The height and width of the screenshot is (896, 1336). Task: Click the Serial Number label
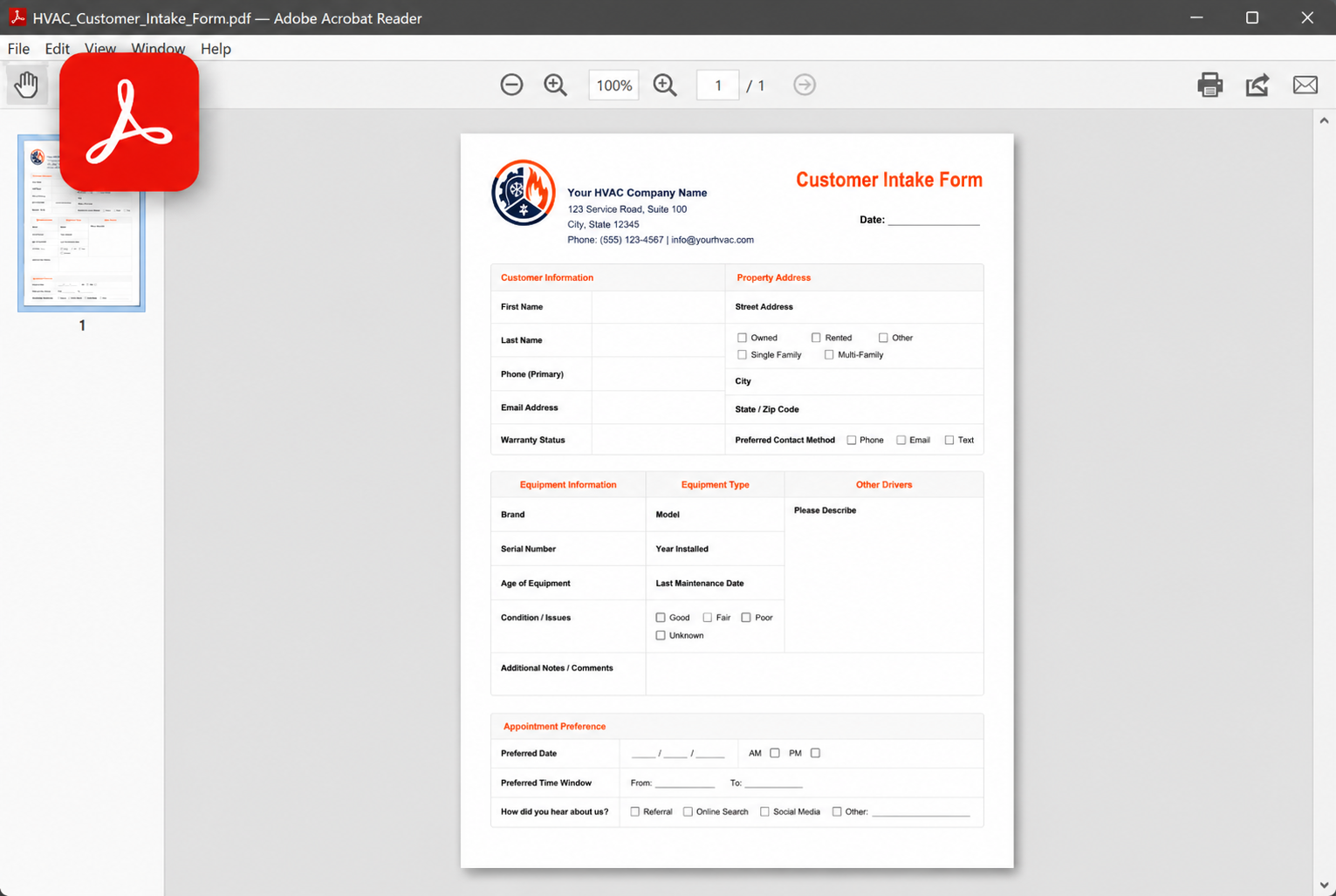[x=528, y=549]
